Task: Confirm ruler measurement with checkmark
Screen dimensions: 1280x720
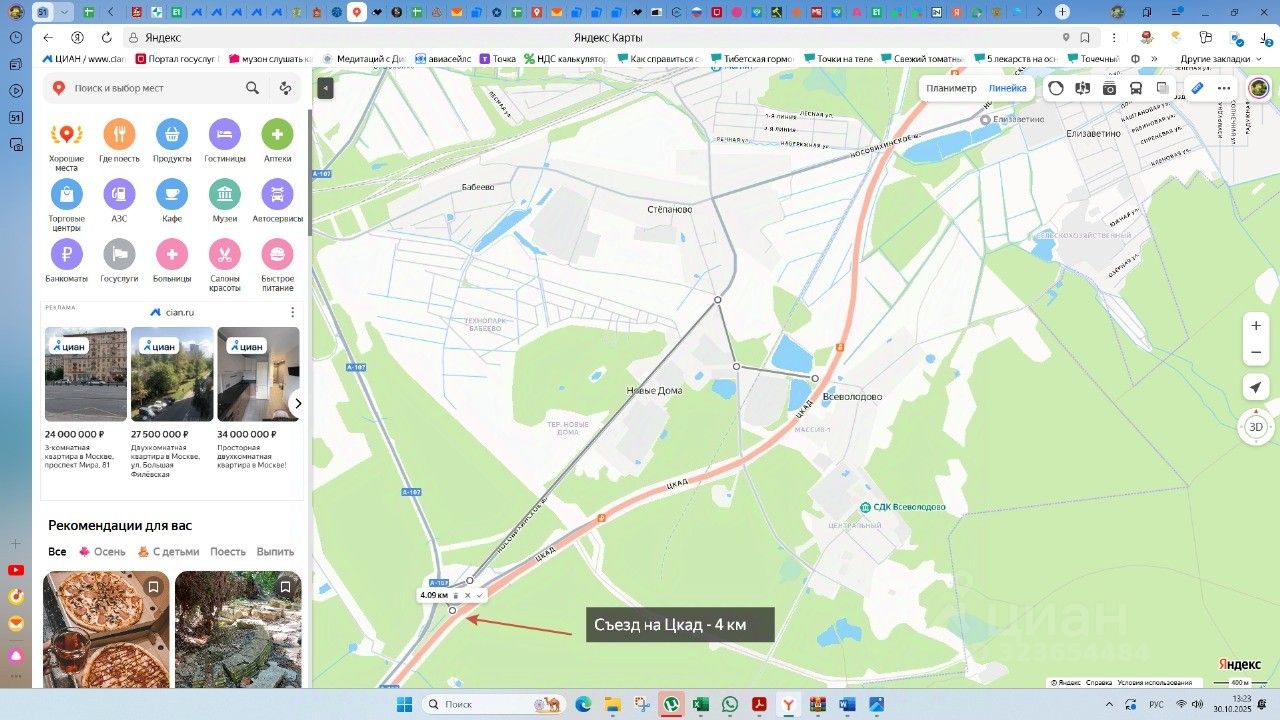Action: tap(480, 596)
